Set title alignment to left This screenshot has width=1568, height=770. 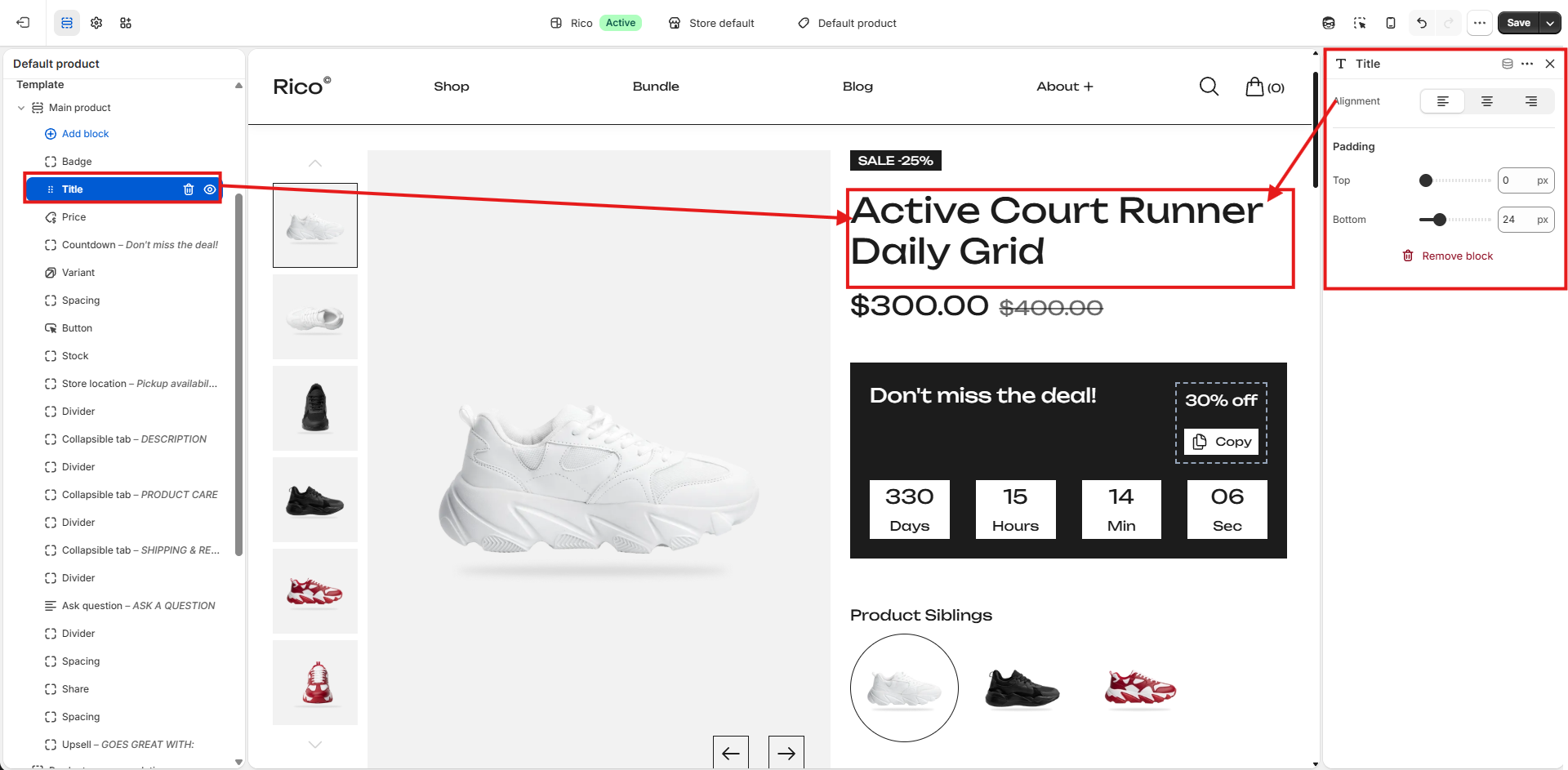(x=1443, y=101)
